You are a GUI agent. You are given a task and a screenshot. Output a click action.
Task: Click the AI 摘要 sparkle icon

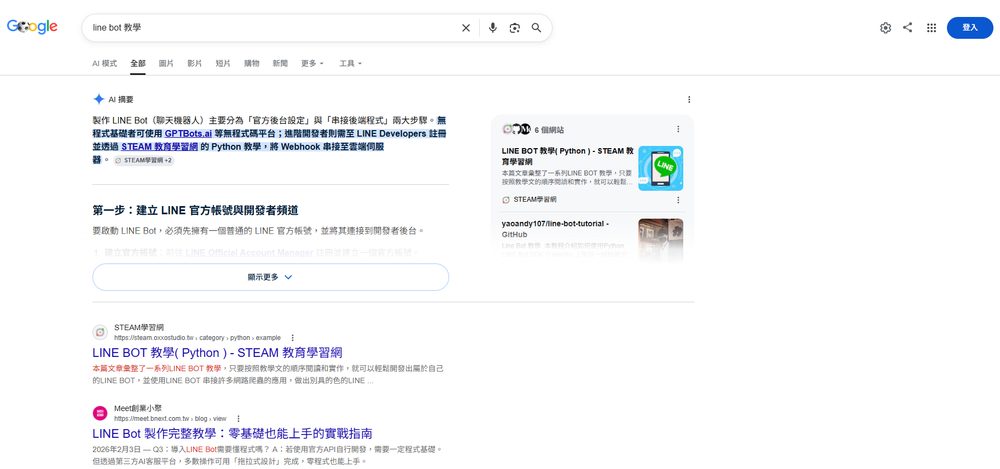(x=98, y=100)
